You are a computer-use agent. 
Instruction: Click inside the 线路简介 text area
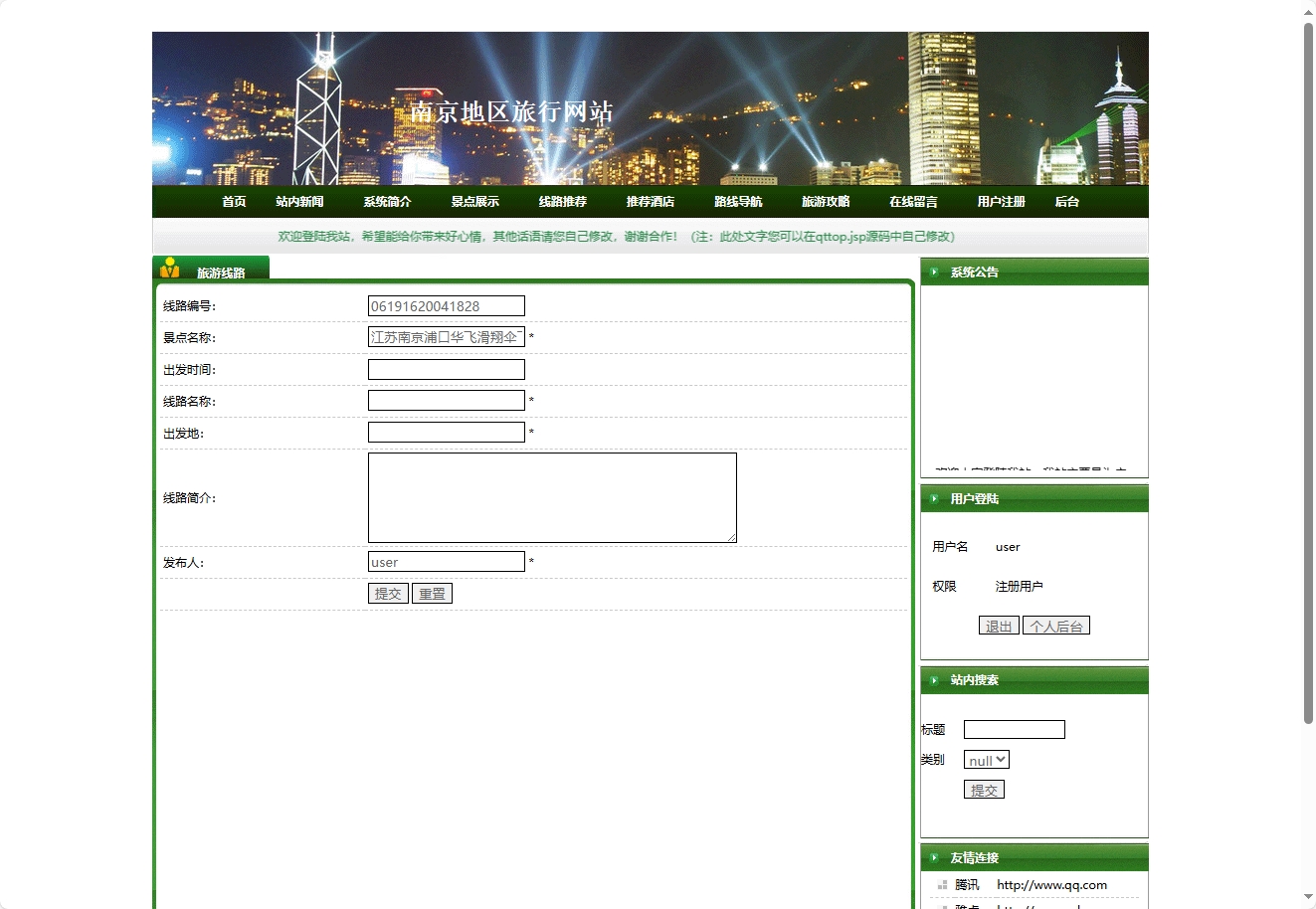pyautogui.click(x=552, y=497)
